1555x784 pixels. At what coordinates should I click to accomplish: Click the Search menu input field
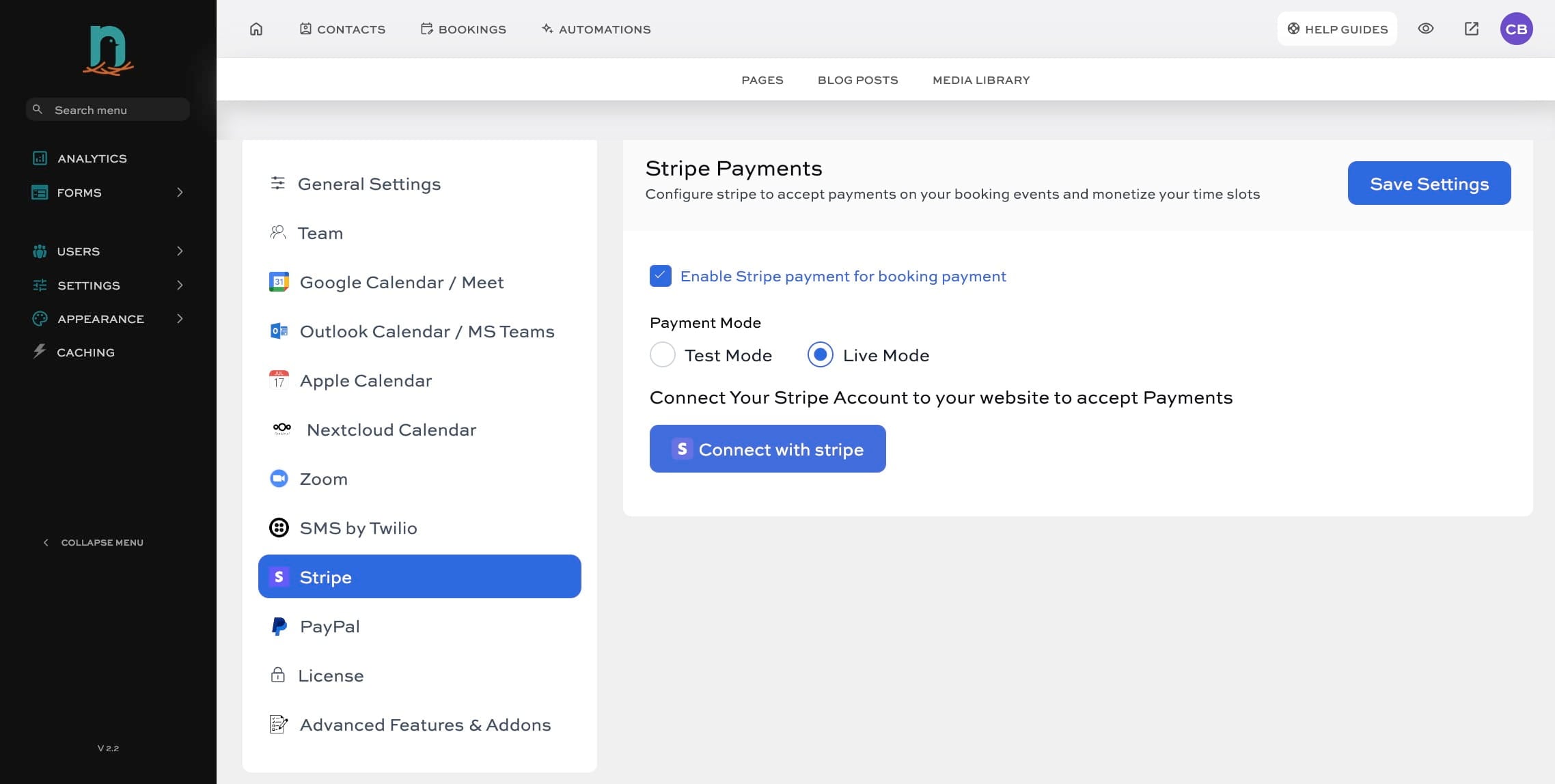(107, 109)
